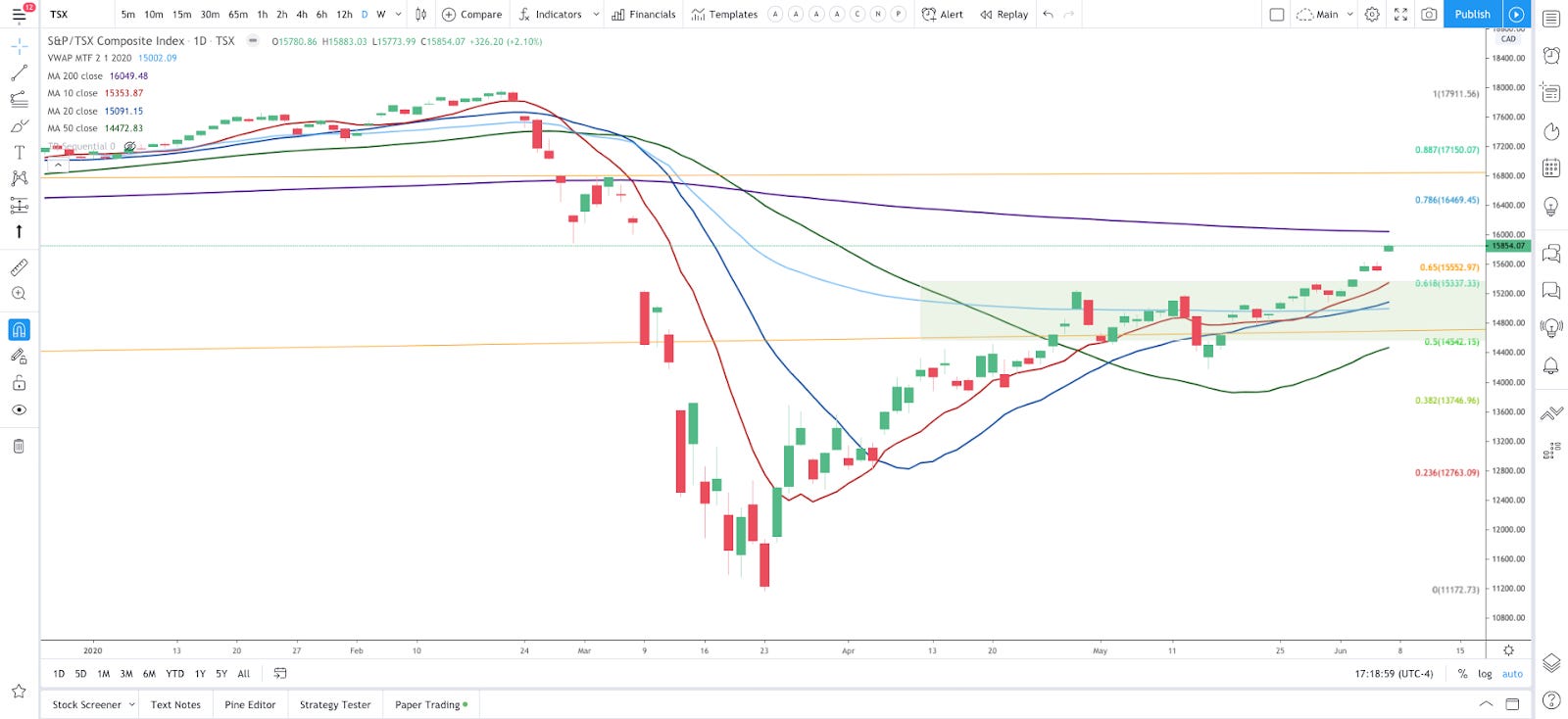Click the play icon next to Publish
The height and width of the screenshot is (719, 1568).
(1516, 14)
